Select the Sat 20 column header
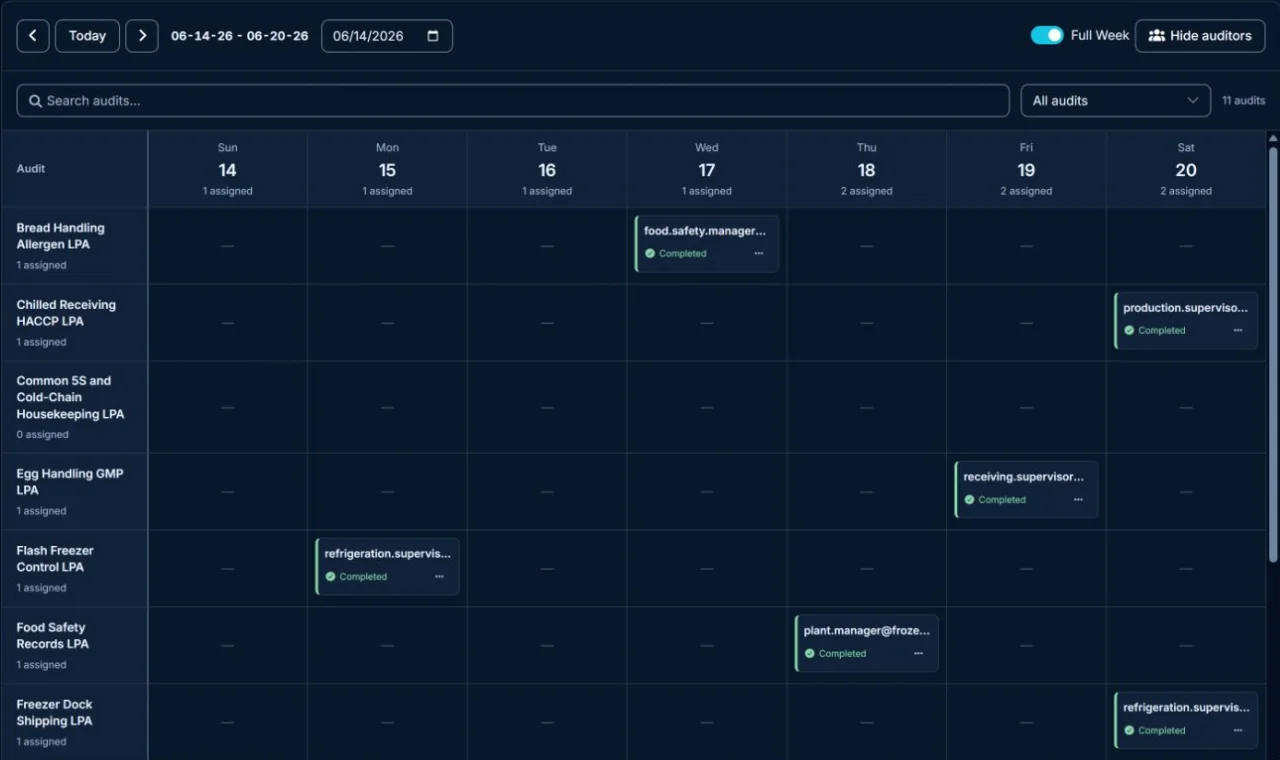This screenshot has height=760, width=1280. click(x=1186, y=169)
